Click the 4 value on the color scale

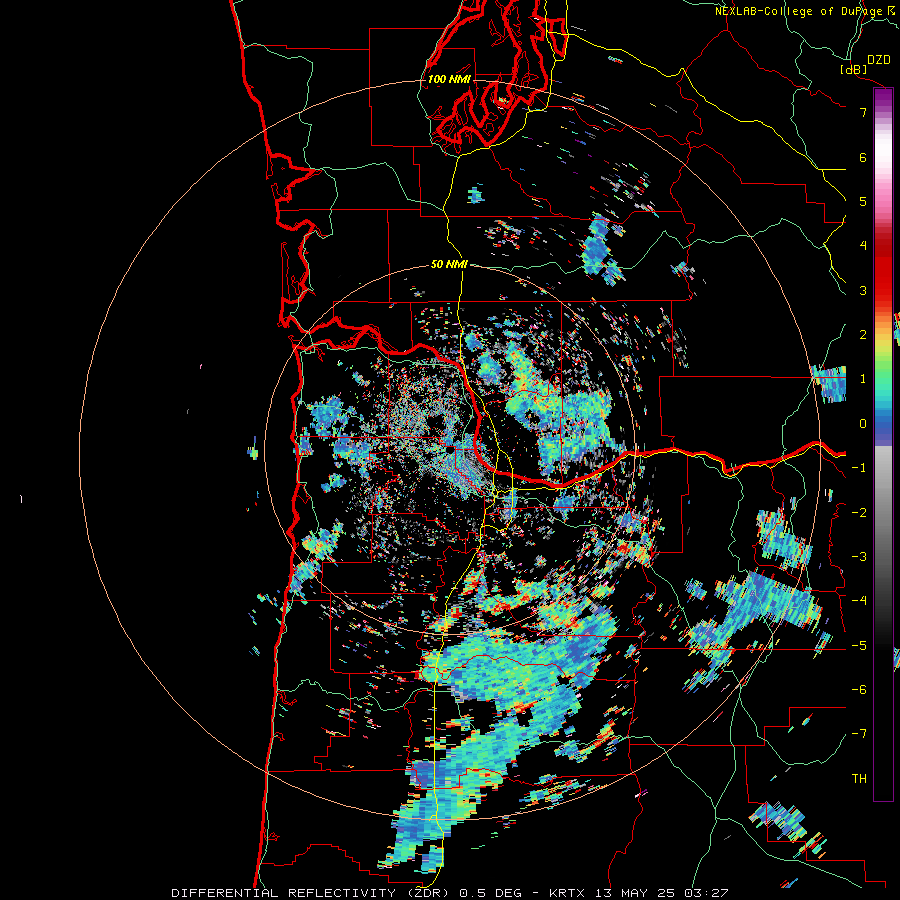863,246
